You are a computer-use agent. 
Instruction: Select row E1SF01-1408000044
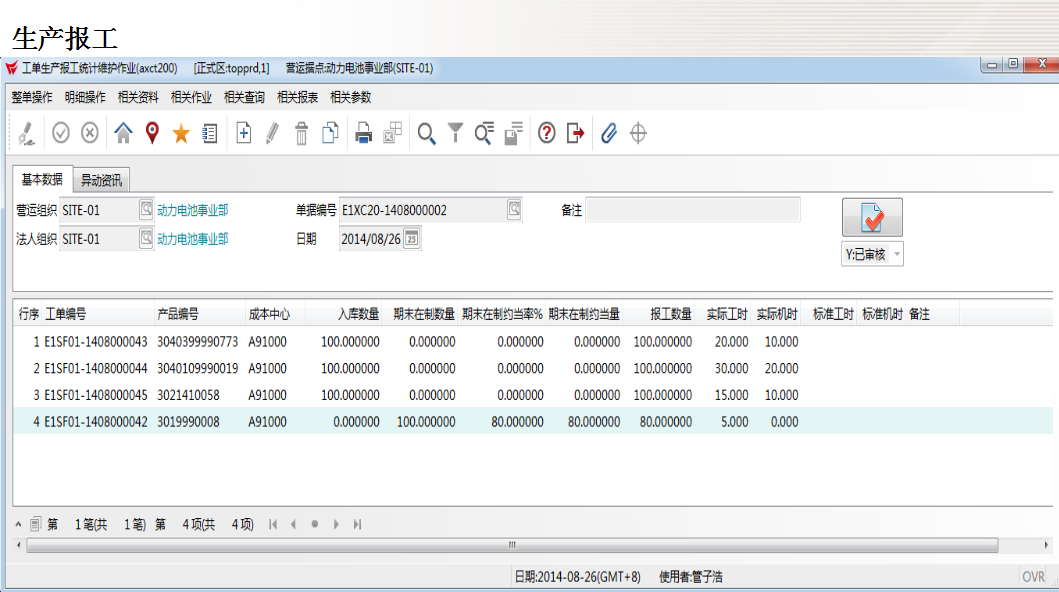pos(532,369)
